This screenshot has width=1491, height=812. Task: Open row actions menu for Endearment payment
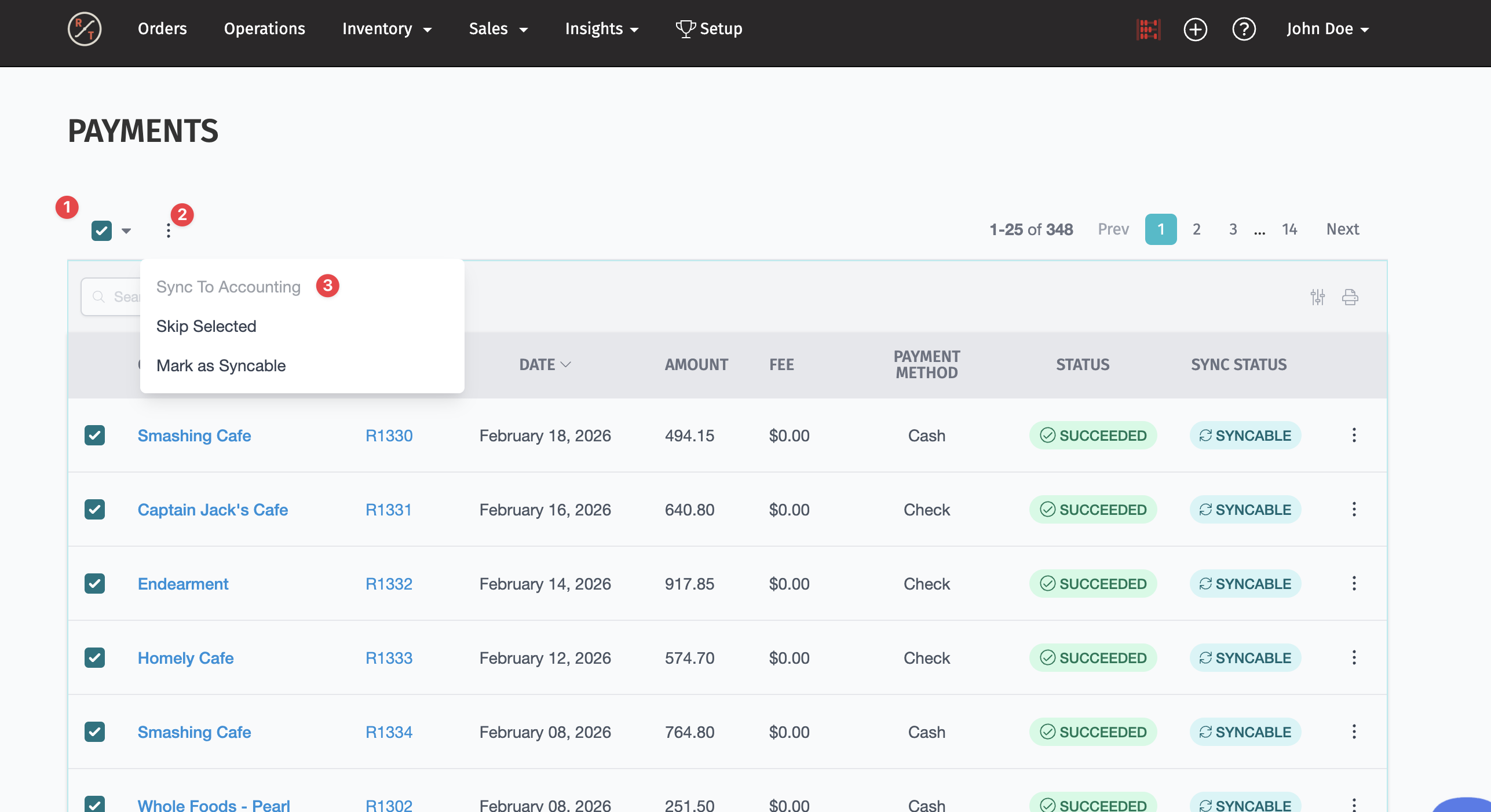(x=1354, y=583)
